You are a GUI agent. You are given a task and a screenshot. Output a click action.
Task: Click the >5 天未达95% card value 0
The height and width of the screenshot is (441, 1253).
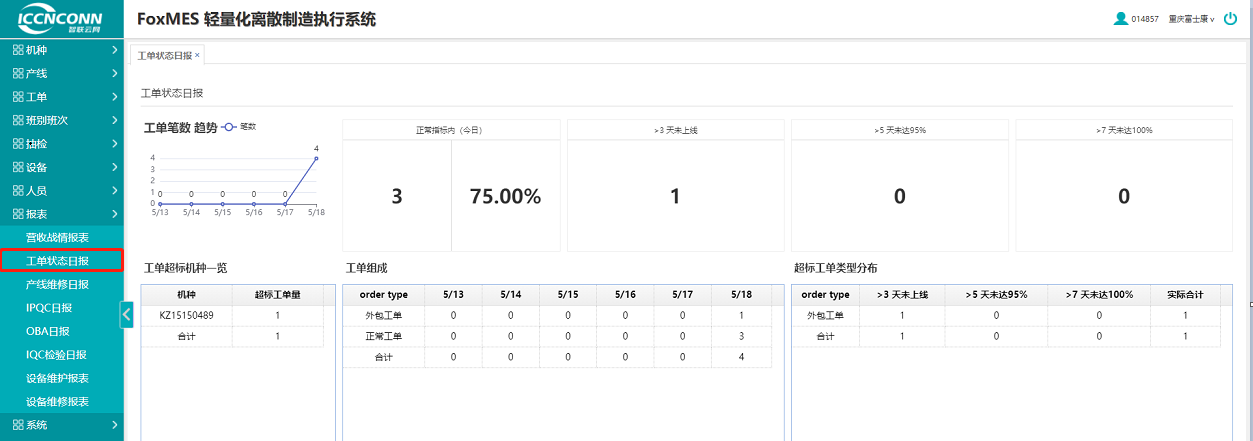[x=899, y=197]
